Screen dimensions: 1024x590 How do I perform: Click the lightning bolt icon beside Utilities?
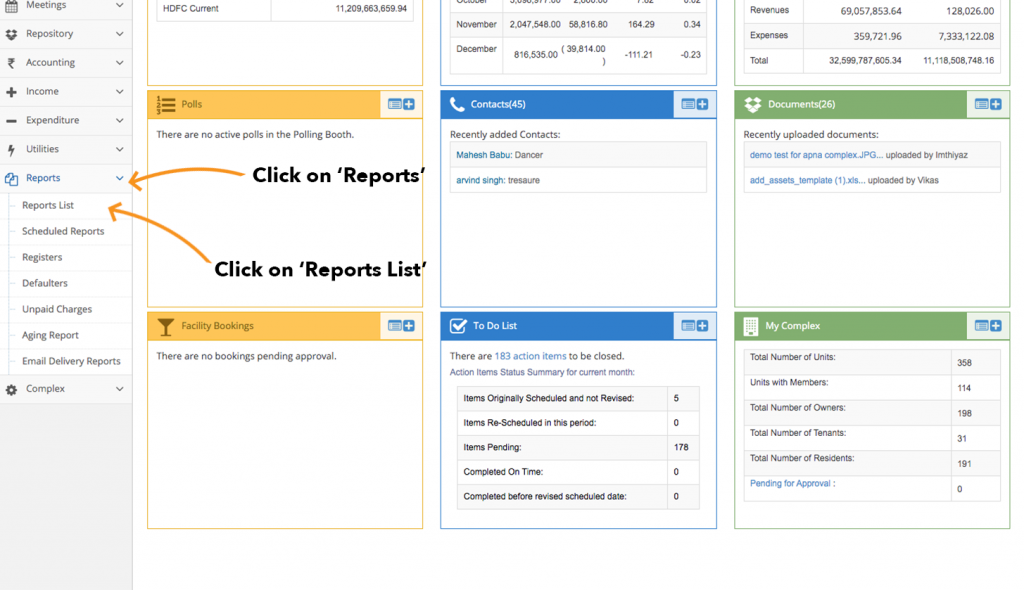pyautogui.click(x=11, y=150)
